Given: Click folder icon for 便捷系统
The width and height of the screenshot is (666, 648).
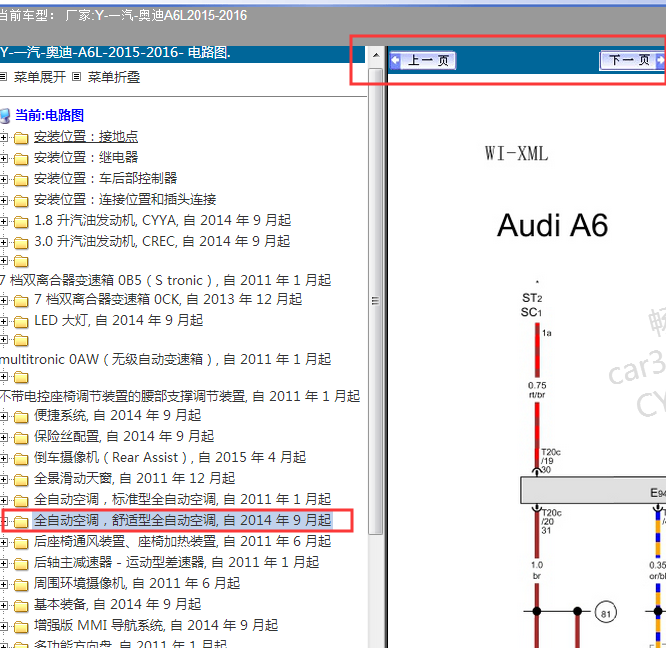Looking at the screenshot, I should pyautogui.click(x=21, y=417).
